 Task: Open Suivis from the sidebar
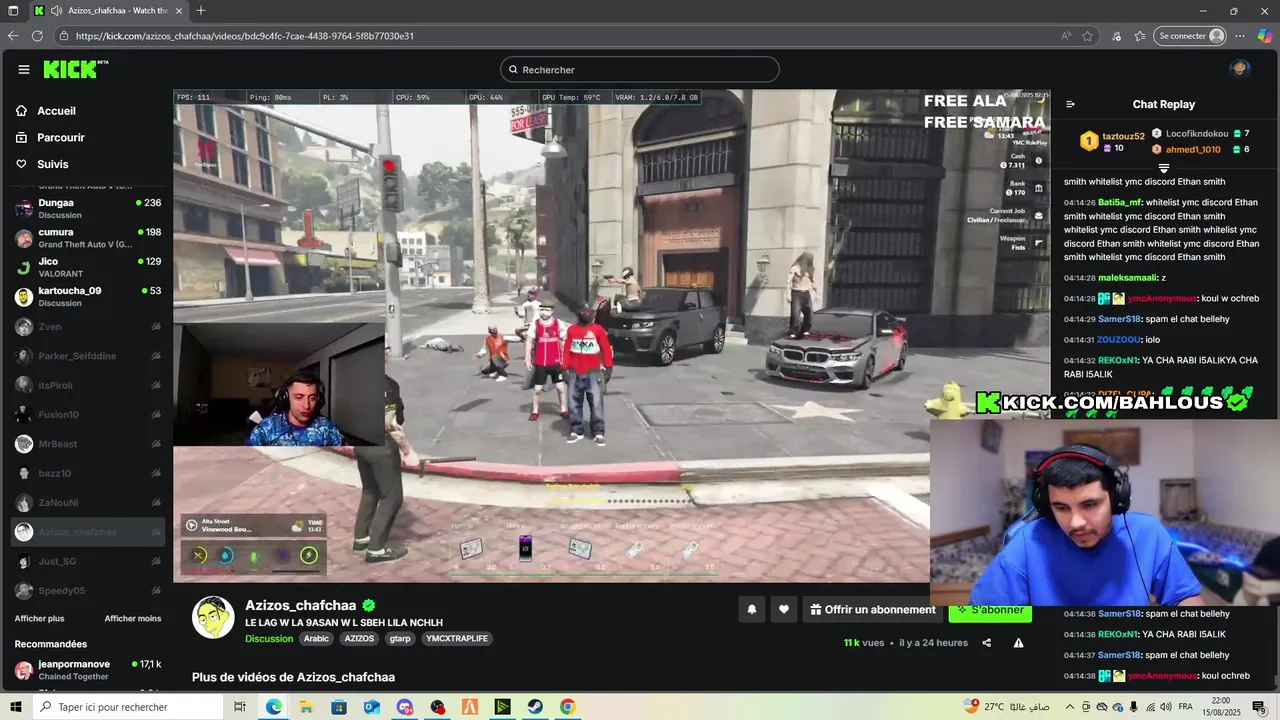(x=52, y=164)
